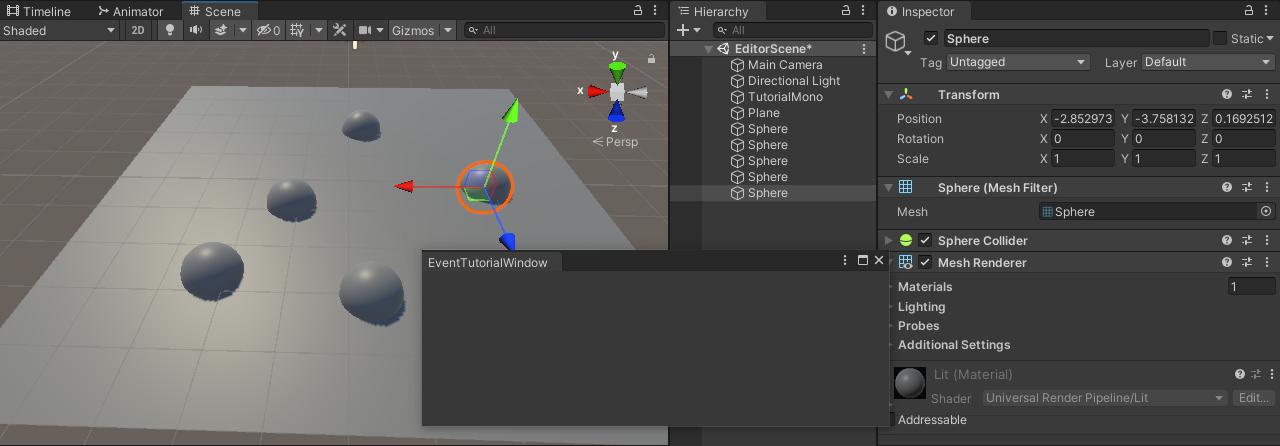Toggle the 2D view mode button
This screenshot has width=1280, height=446.
[139, 30]
